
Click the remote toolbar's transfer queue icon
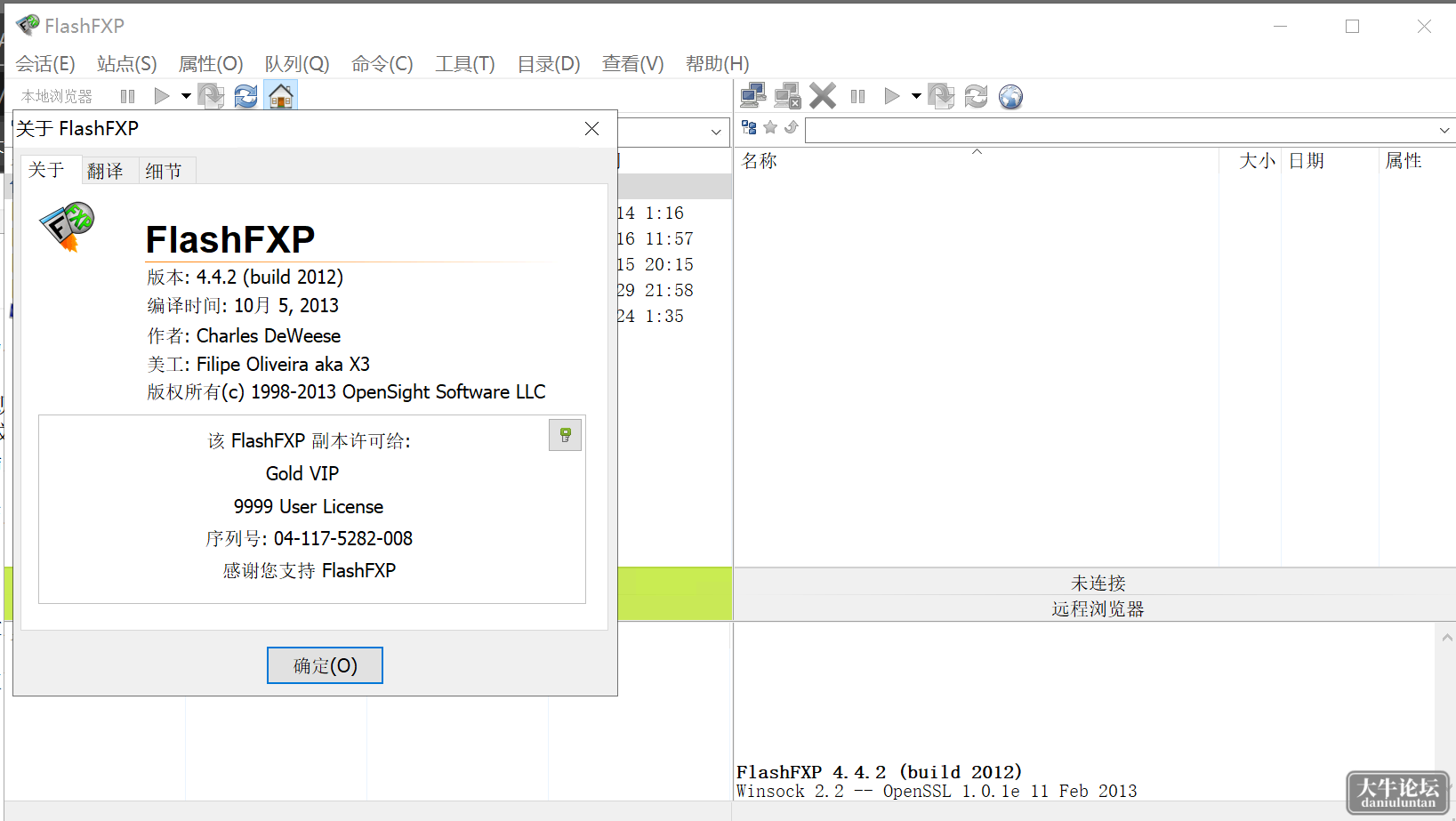coord(941,96)
